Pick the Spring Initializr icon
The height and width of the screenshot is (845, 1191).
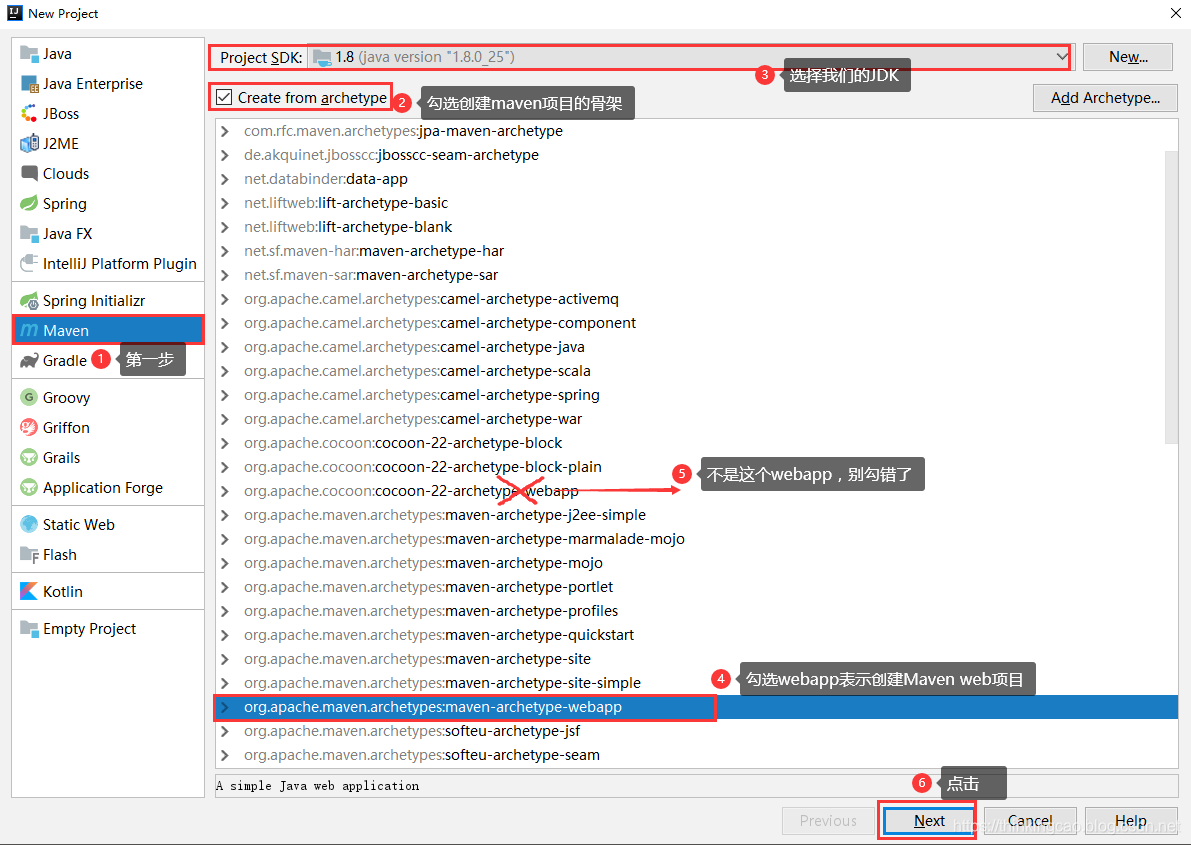pos(29,301)
